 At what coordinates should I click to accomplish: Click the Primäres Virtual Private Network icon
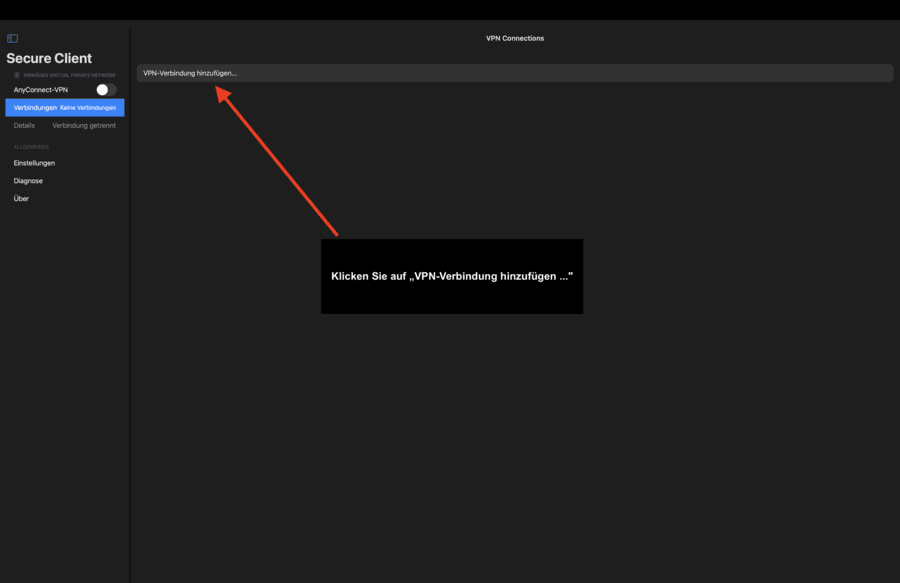[x=17, y=75]
